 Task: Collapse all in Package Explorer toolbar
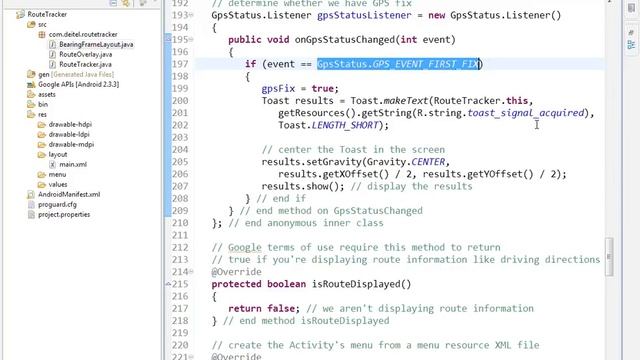pyautogui.click(x=113, y=2)
